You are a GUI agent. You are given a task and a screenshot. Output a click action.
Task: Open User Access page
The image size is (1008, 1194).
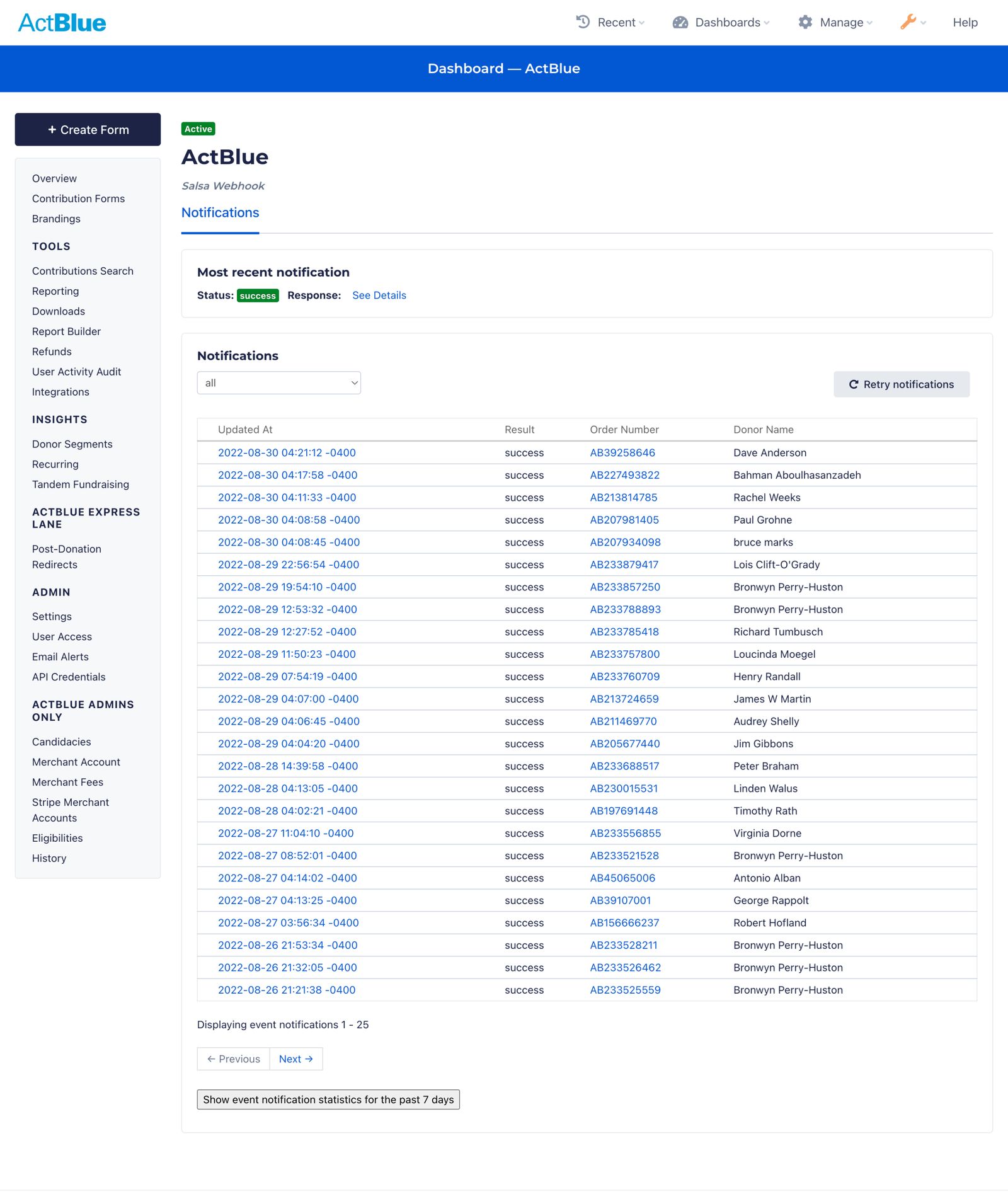[62, 637]
